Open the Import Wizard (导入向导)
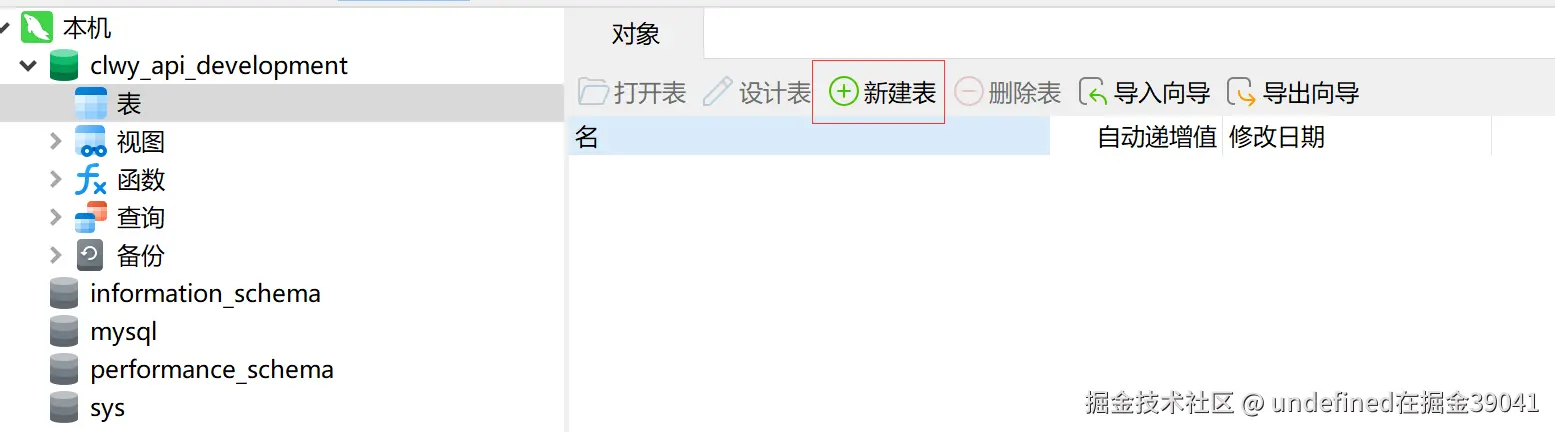This screenshot has height=432, width=1555. [x=1144, y=93]
